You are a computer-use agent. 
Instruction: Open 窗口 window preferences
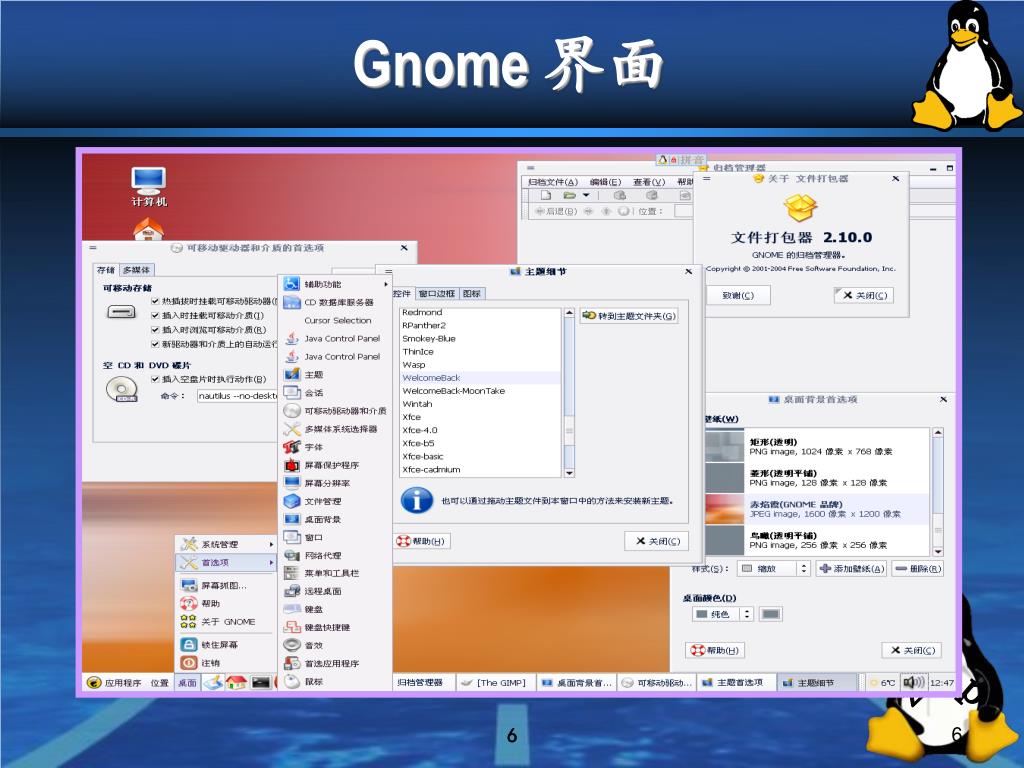pyautogui.click(x=335, y=537)
